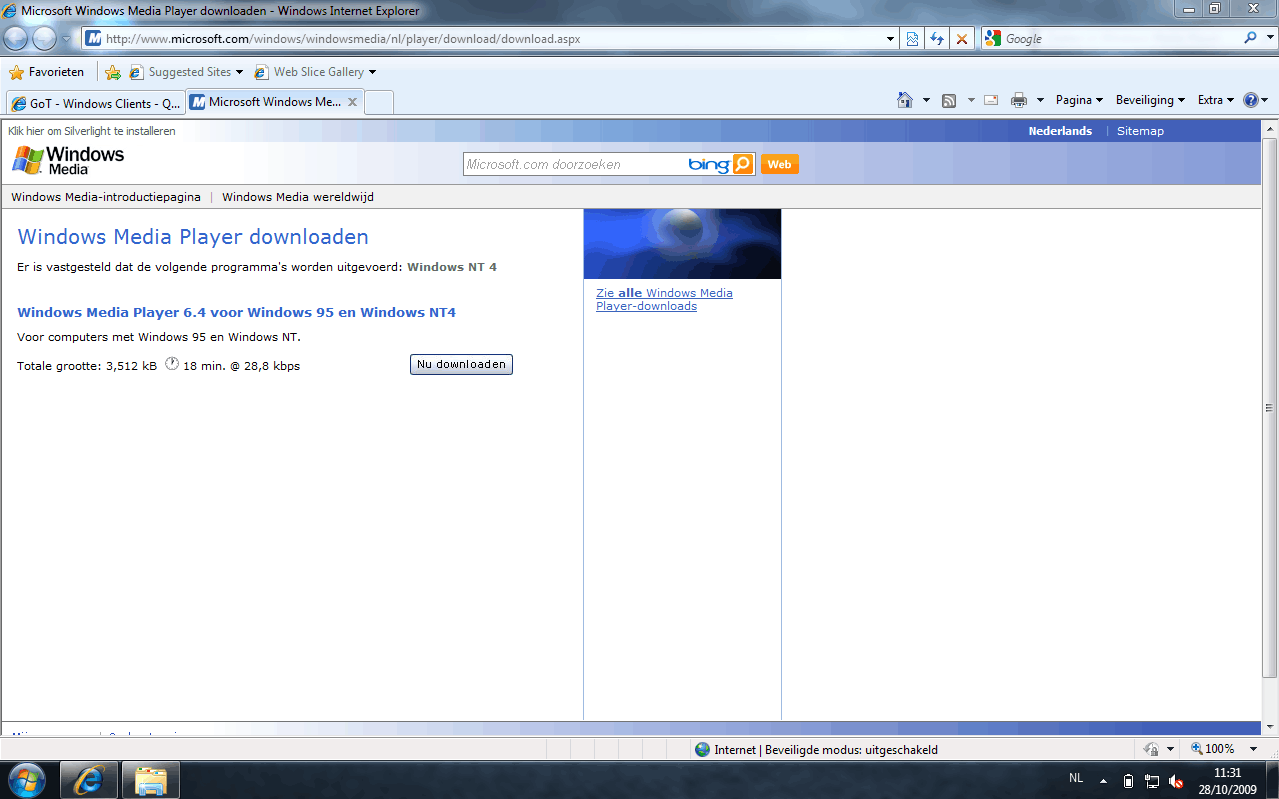This screenshot has width=1279, height=799.
Task: Open Windows Media wereldwijd menu item
Action: click(298, 197)
